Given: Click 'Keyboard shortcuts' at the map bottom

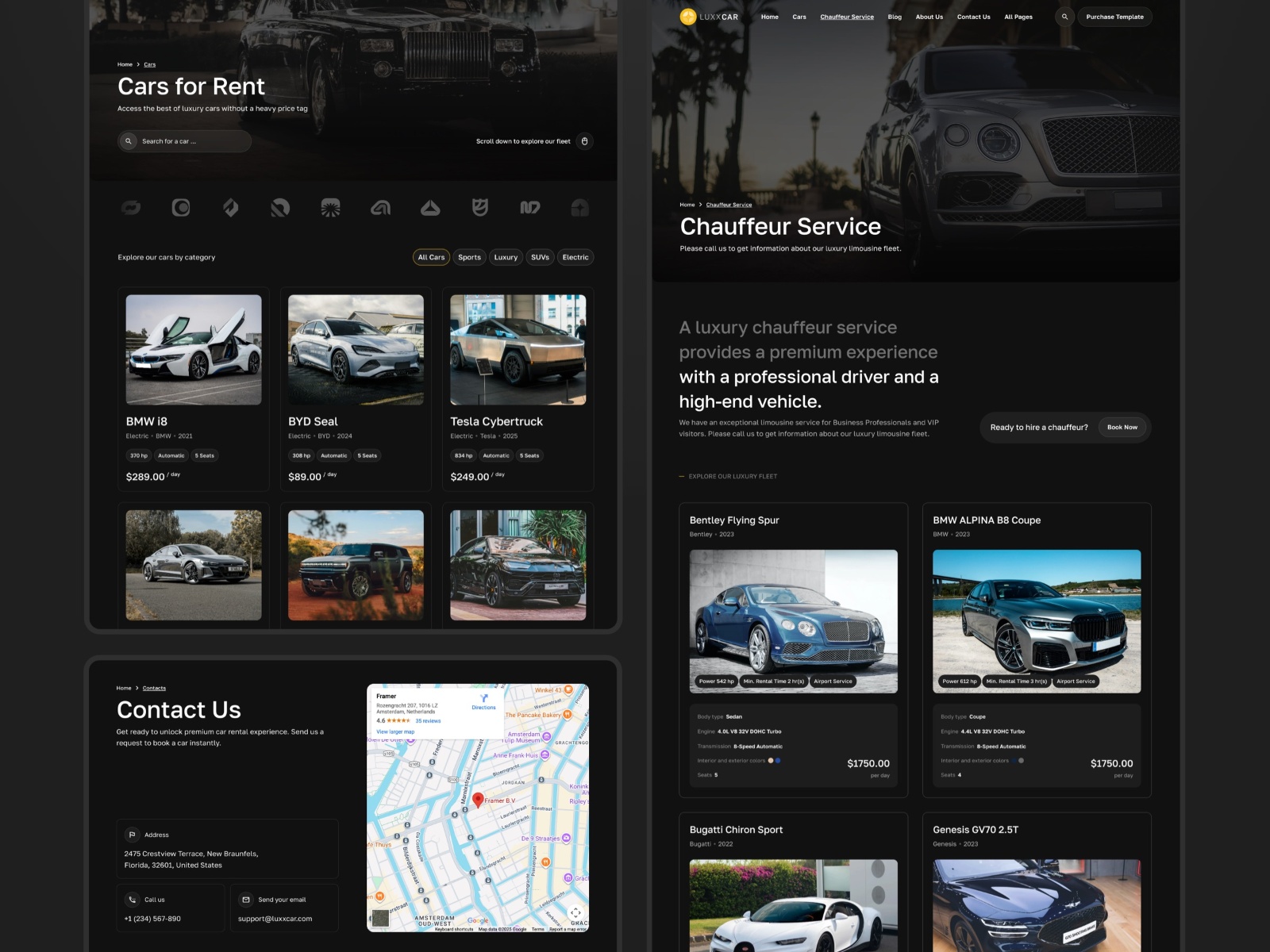Looking at the screenshot, I should (454, 929).
